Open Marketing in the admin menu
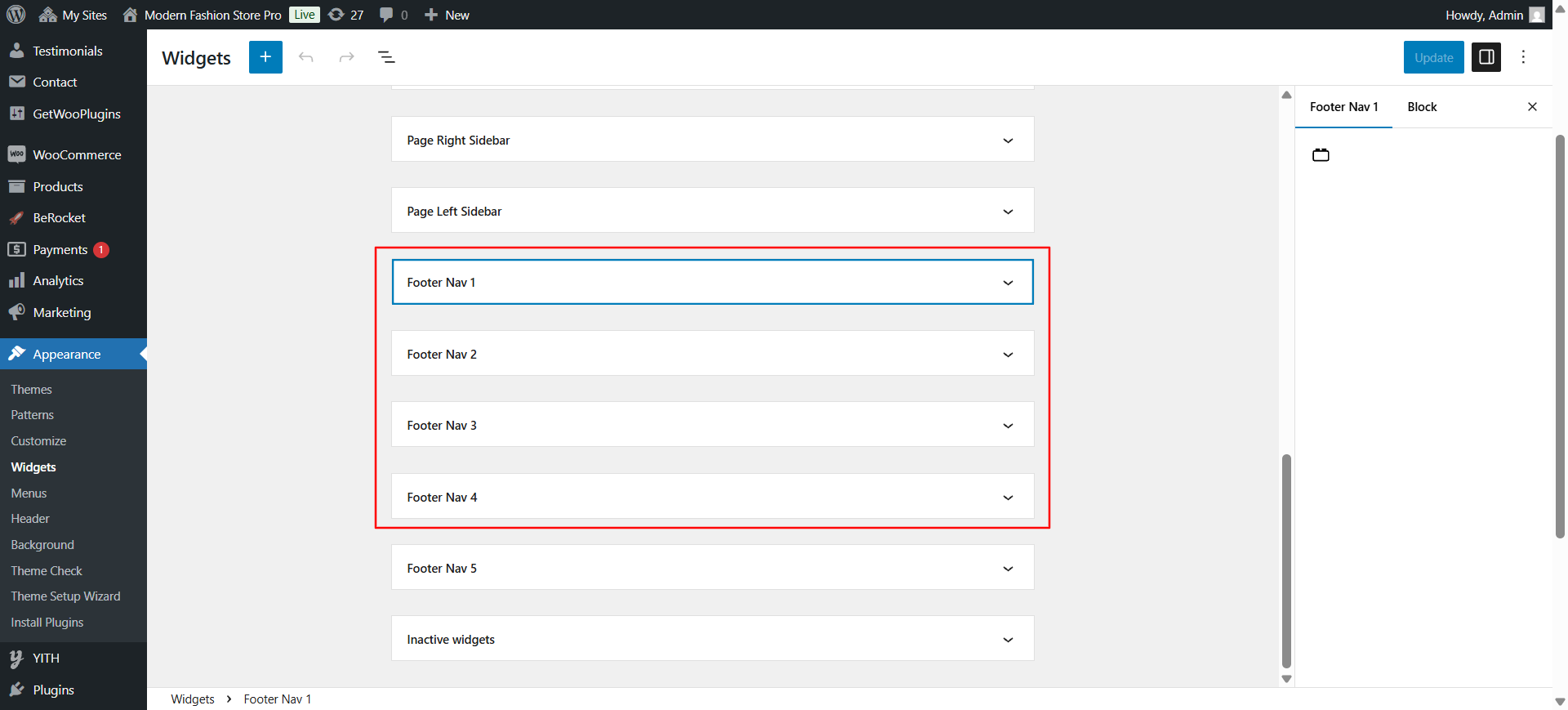Screen dimensions: 1568x710 [x=73, y=312]
